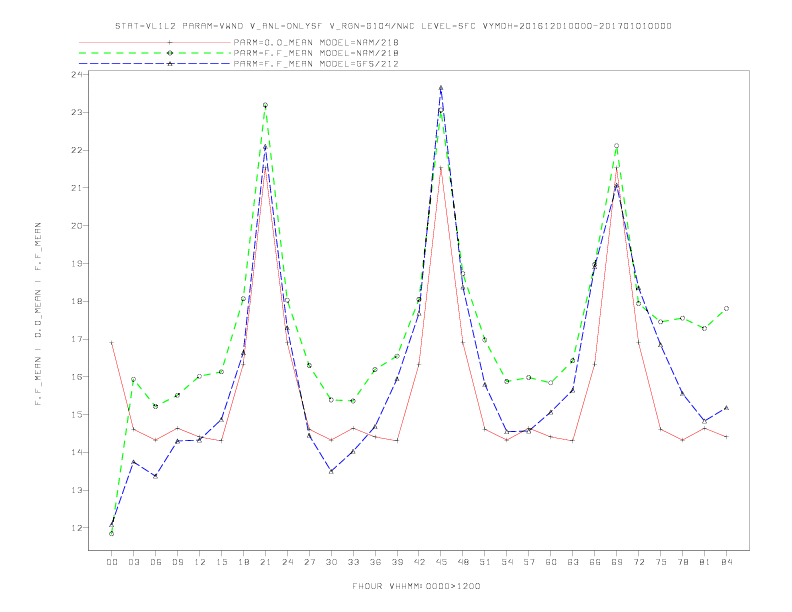This screenshot has height=612, width=792.
Task: Click x-axis tick label 06
Action: pos(156,562)
